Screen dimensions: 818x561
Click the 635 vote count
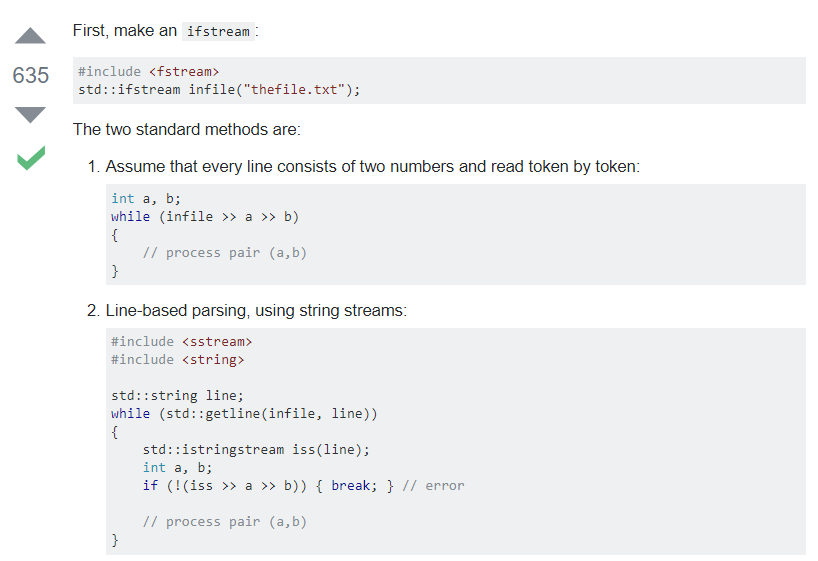point(31,75)
